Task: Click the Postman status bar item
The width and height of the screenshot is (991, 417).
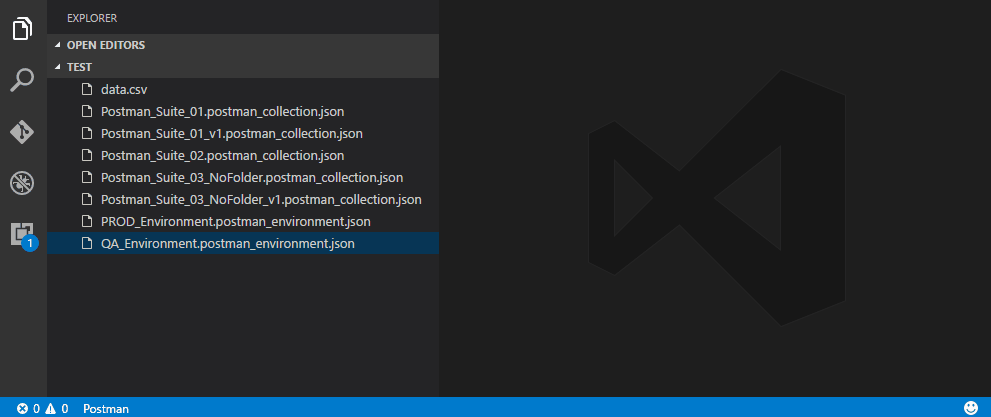Action: [x=106, y=409]
